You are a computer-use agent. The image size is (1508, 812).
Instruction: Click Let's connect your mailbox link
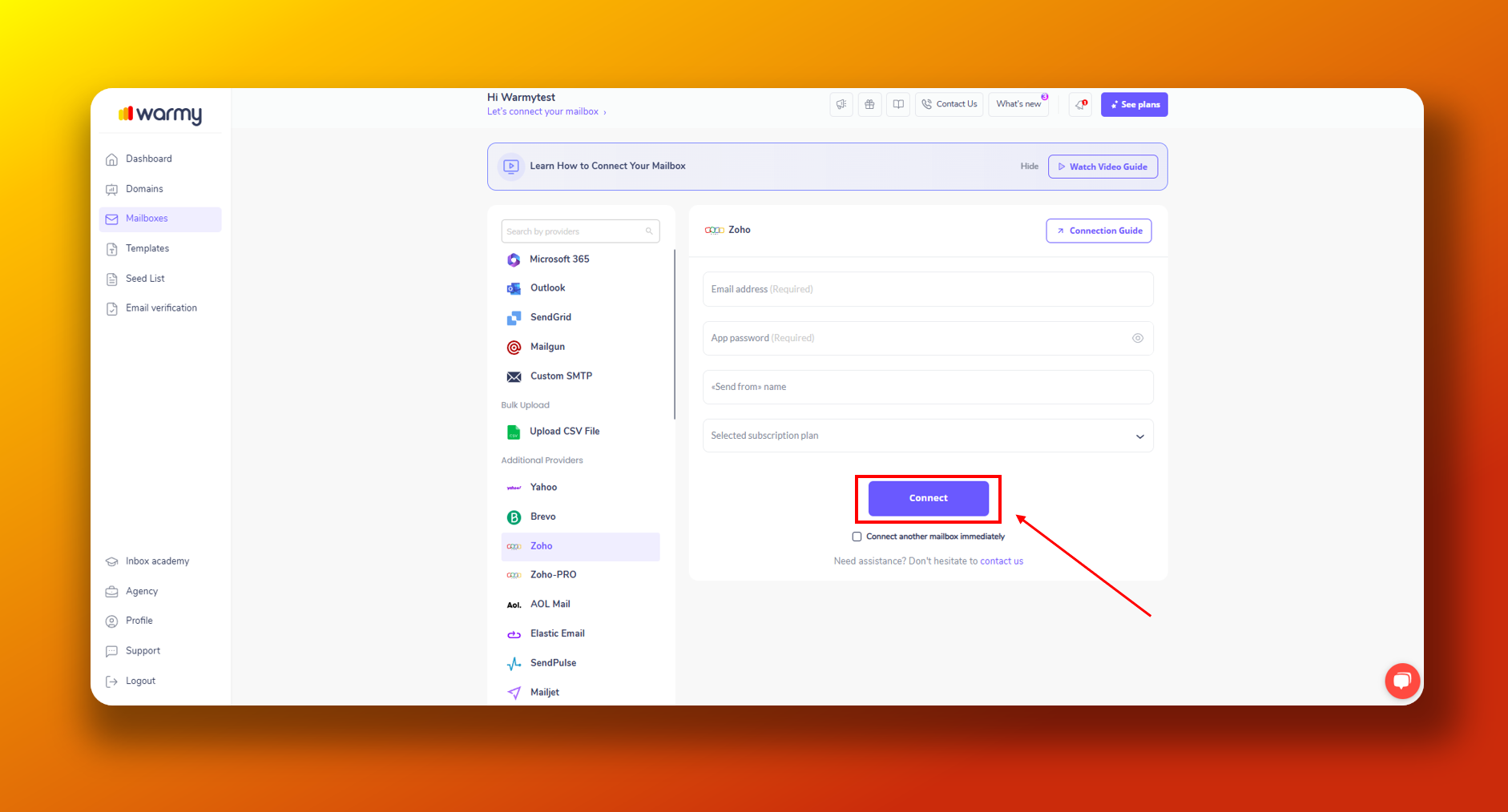point(542,112)
